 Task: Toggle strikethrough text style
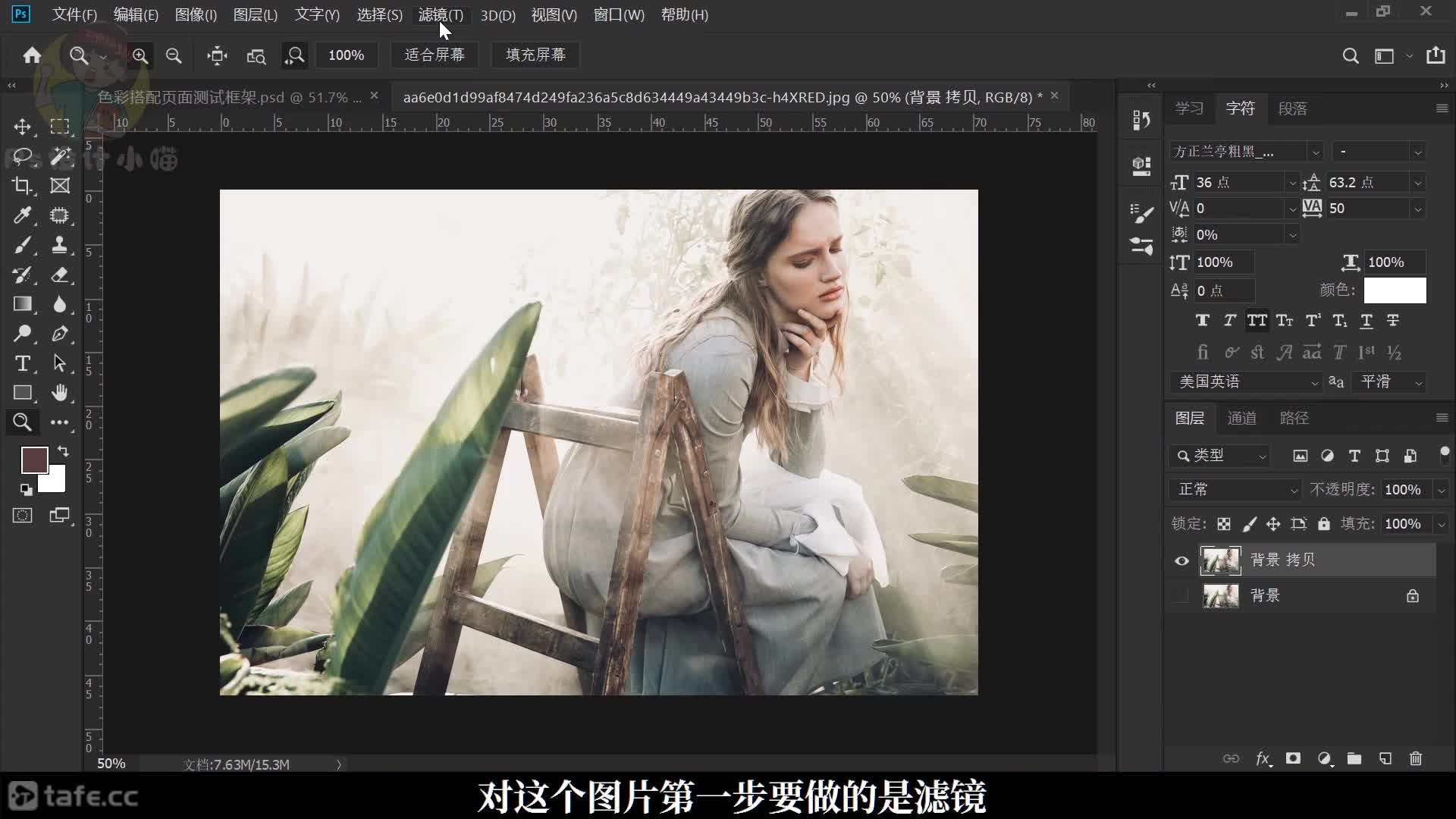click(1393, 321)
